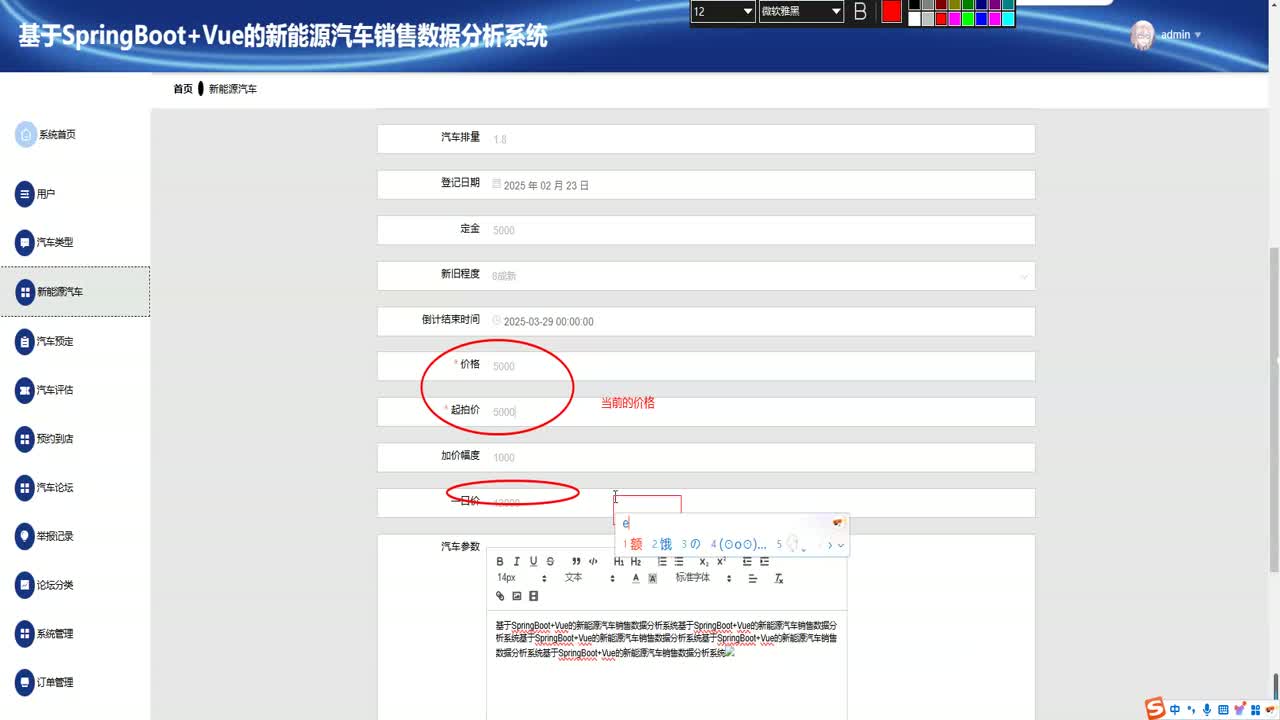
Task: Apply underline in the rich text editor
Action: 533,562
